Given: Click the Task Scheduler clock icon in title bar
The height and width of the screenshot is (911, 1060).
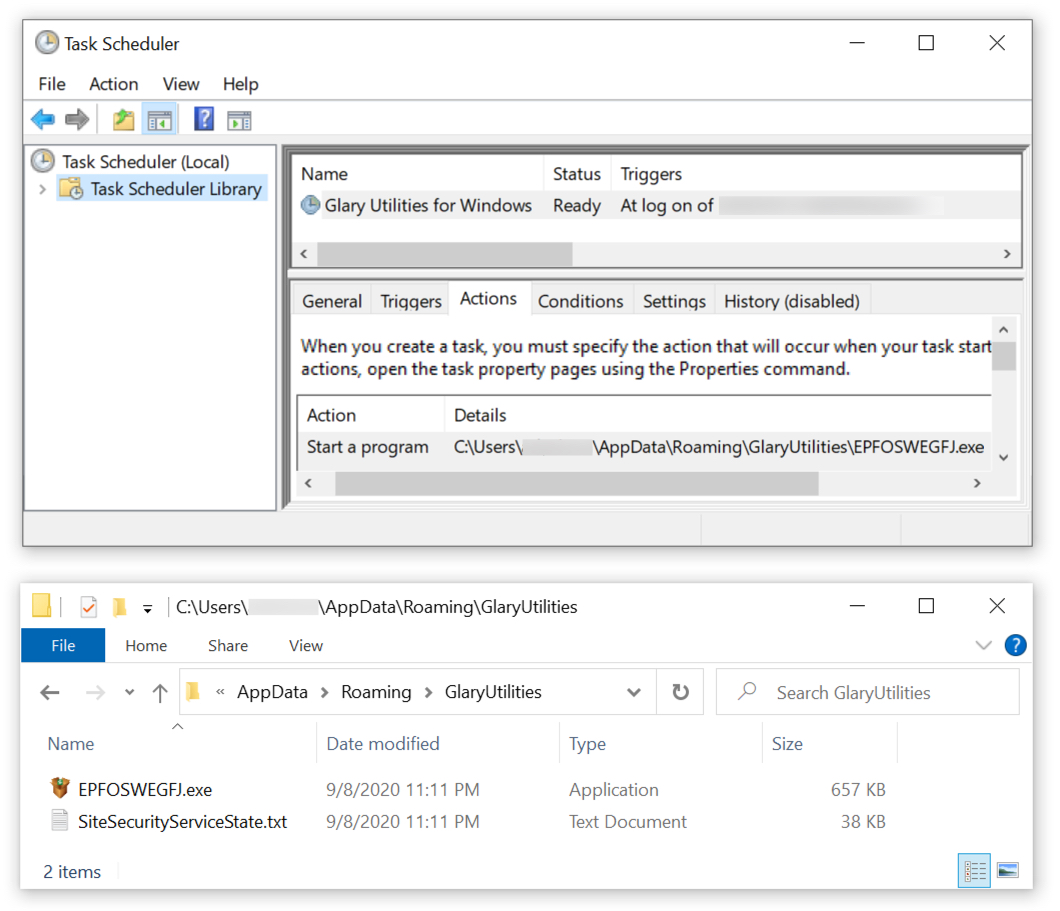Looking at the screenshot, I should (x=47, y=43).
